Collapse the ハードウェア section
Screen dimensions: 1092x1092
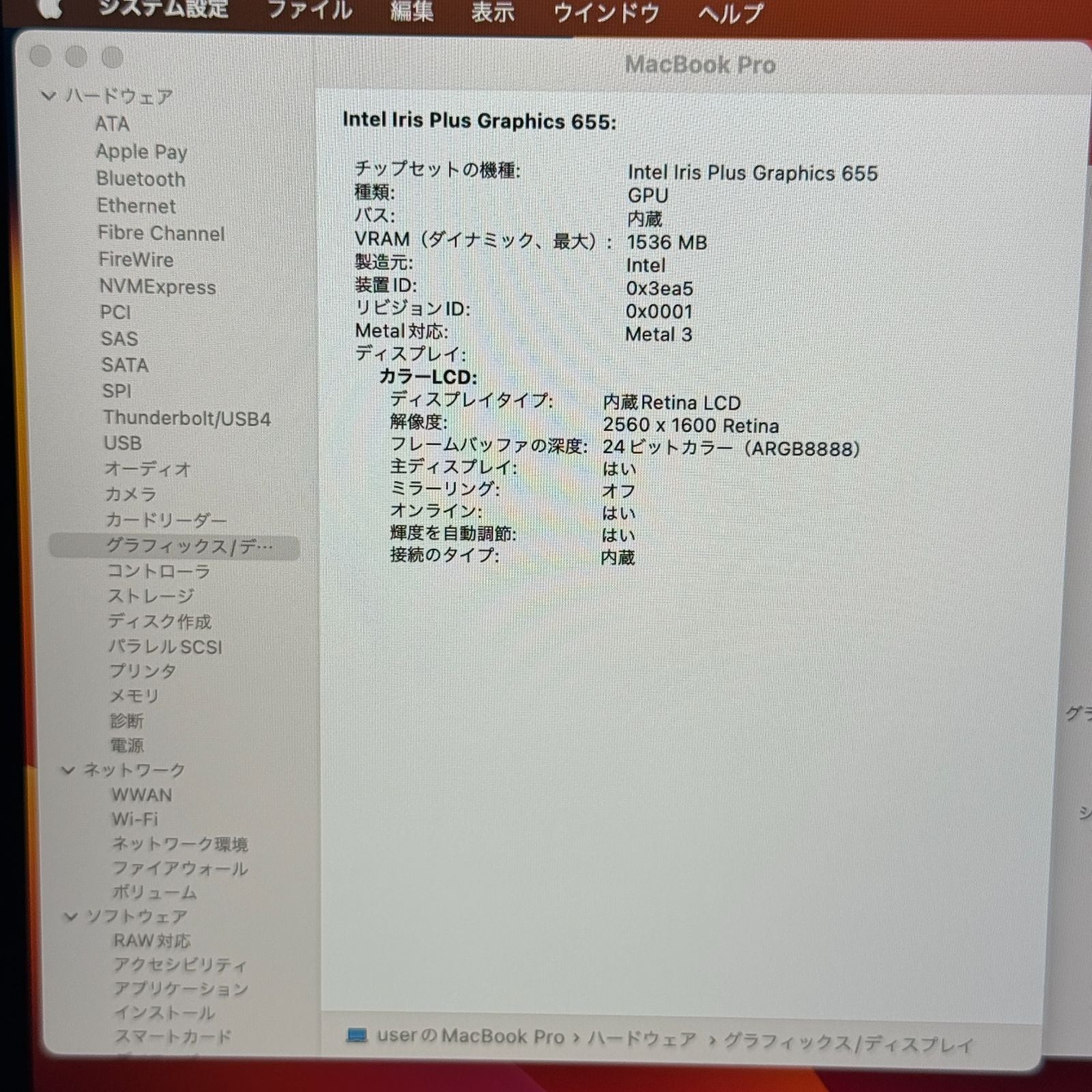coord(48,96)
